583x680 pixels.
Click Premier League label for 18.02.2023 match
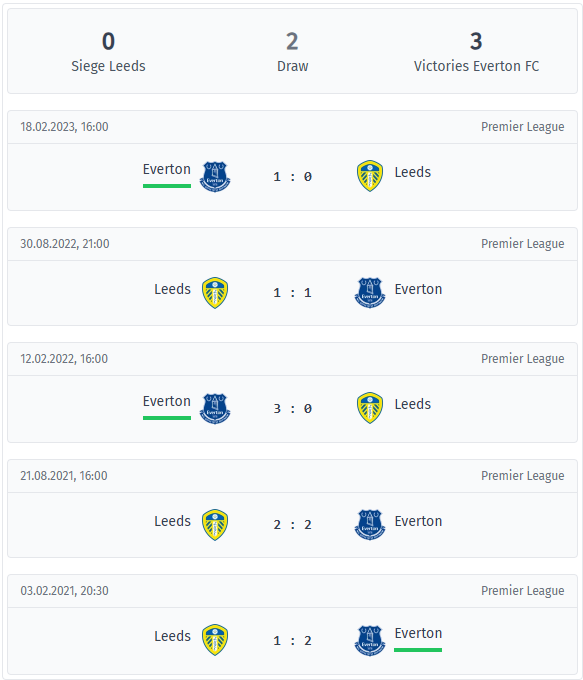(x=522, y=127)
